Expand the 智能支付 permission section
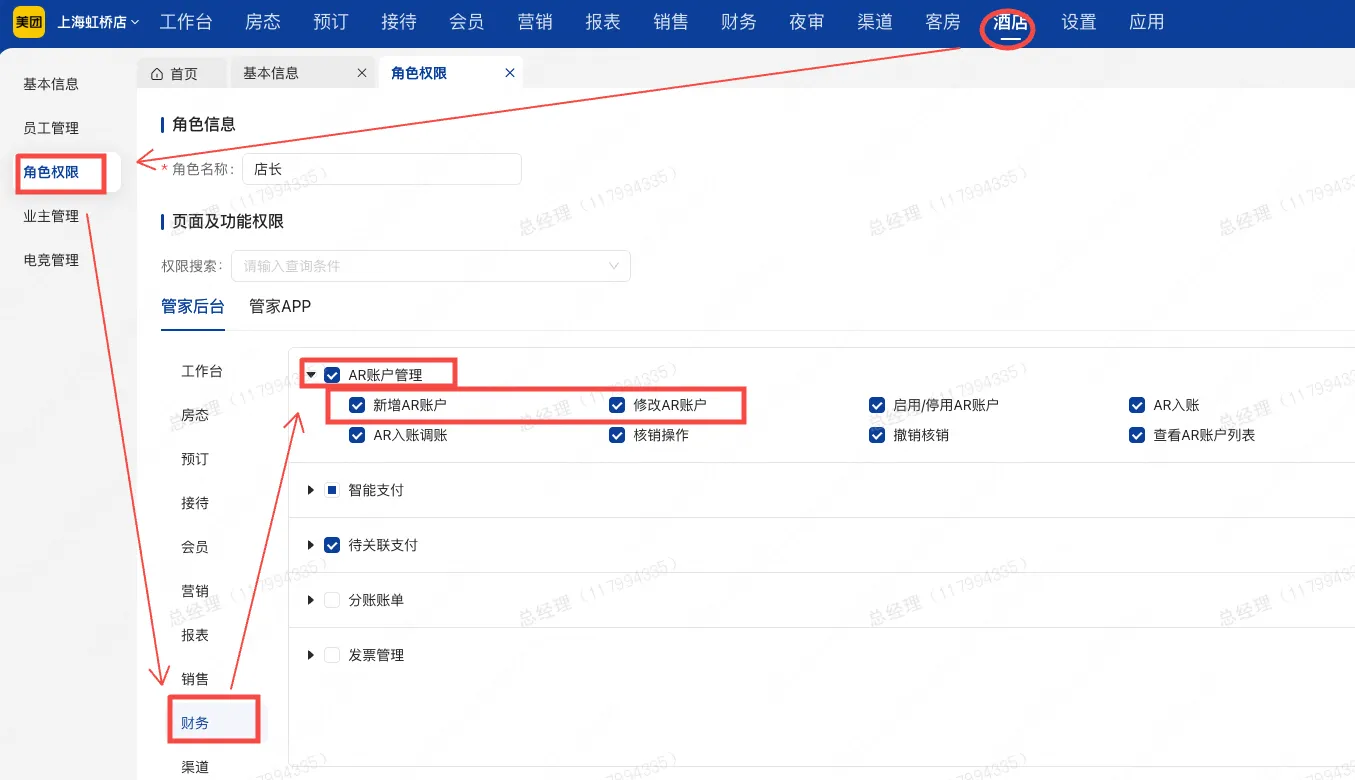 [310, 490]
